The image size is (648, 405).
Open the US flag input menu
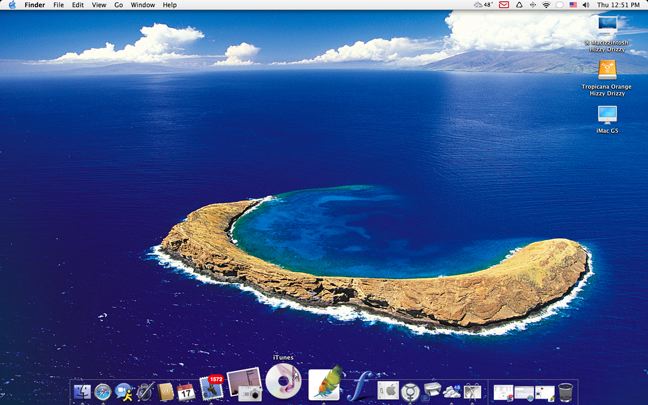click(573, 5)
